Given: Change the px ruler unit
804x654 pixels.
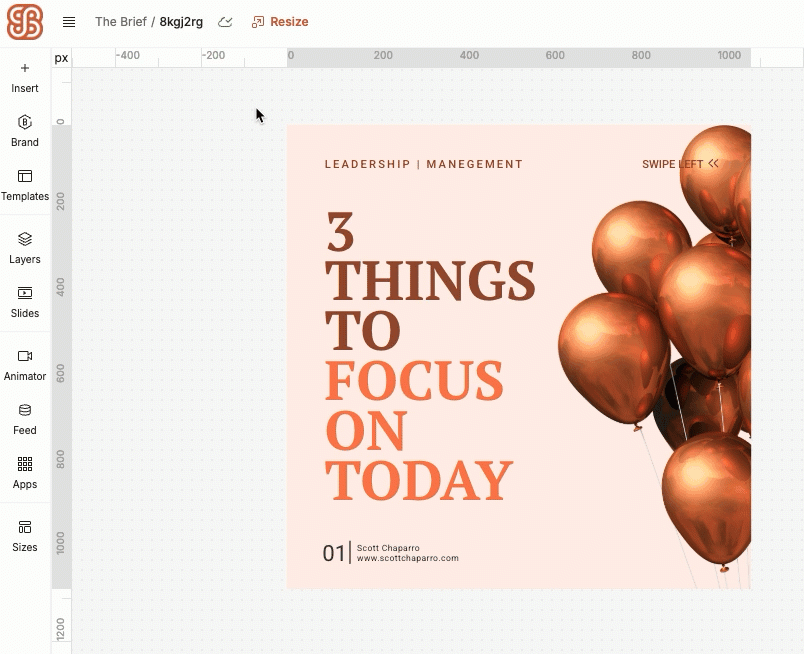Looking at the screenshot, I should tap(62, 58).
